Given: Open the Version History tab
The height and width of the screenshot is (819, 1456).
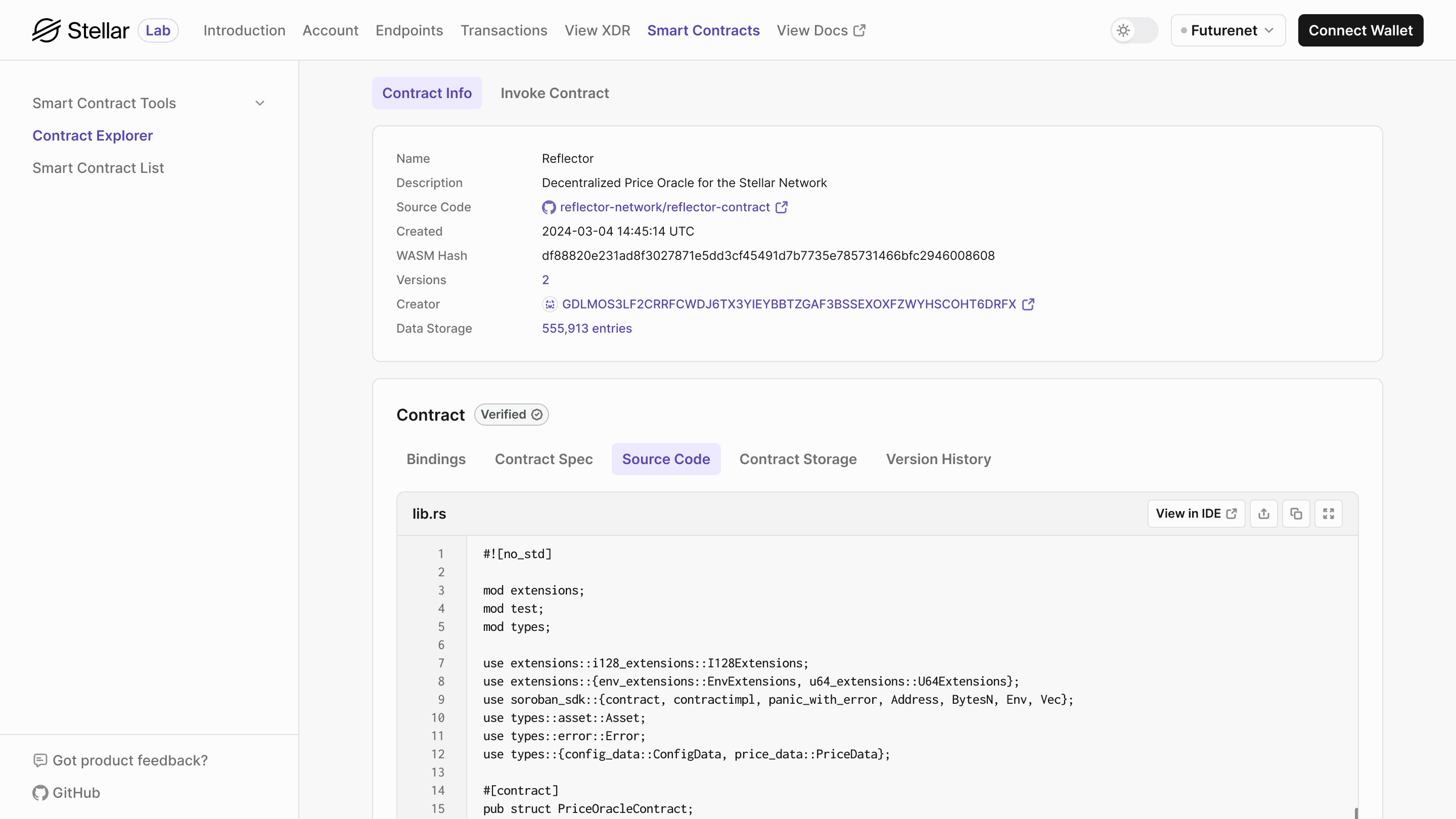Looking at the screenshot, I should pyautogui.click(x=938, y=459).
